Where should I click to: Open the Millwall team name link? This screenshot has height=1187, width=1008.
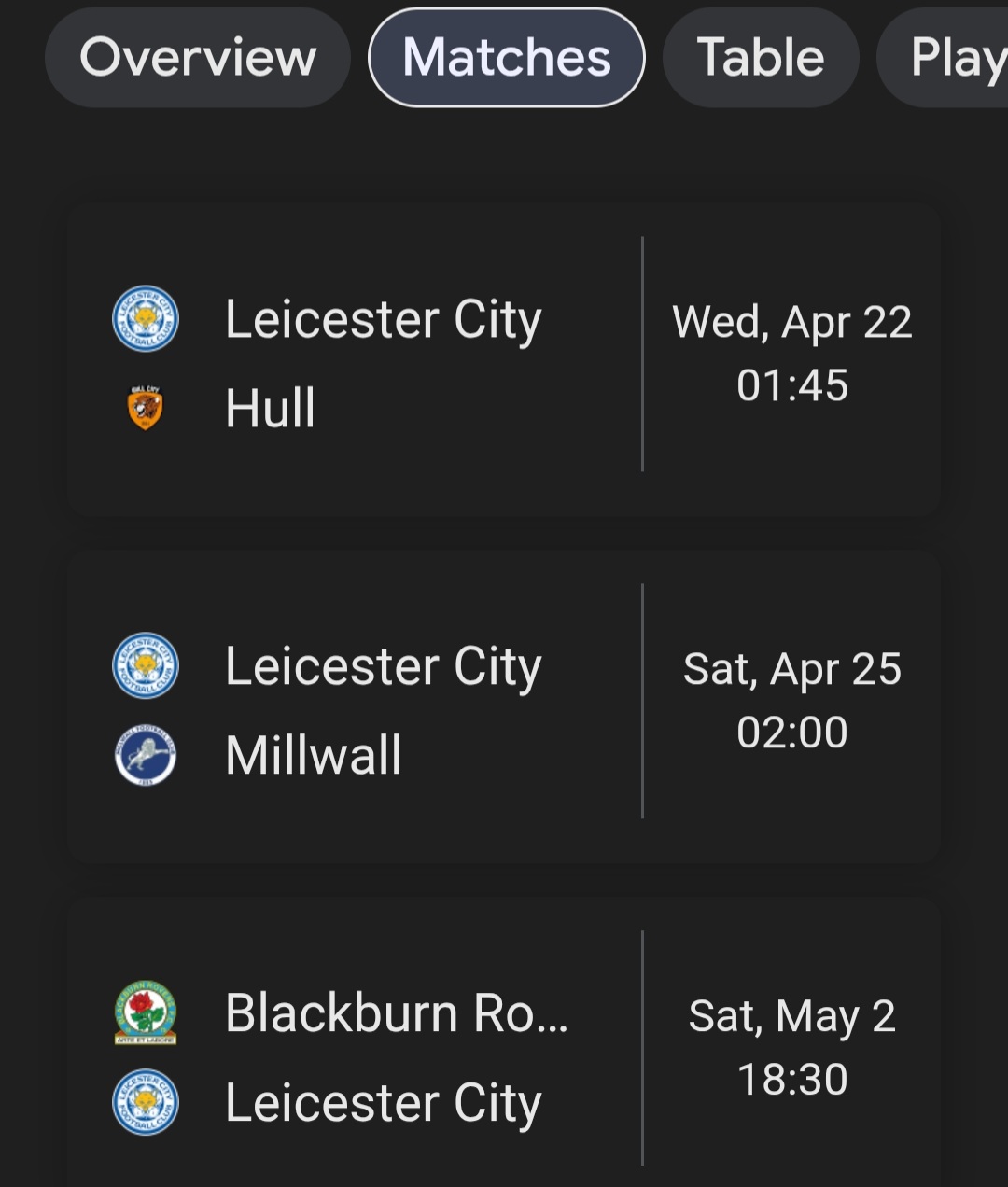(x=314, y=755)
